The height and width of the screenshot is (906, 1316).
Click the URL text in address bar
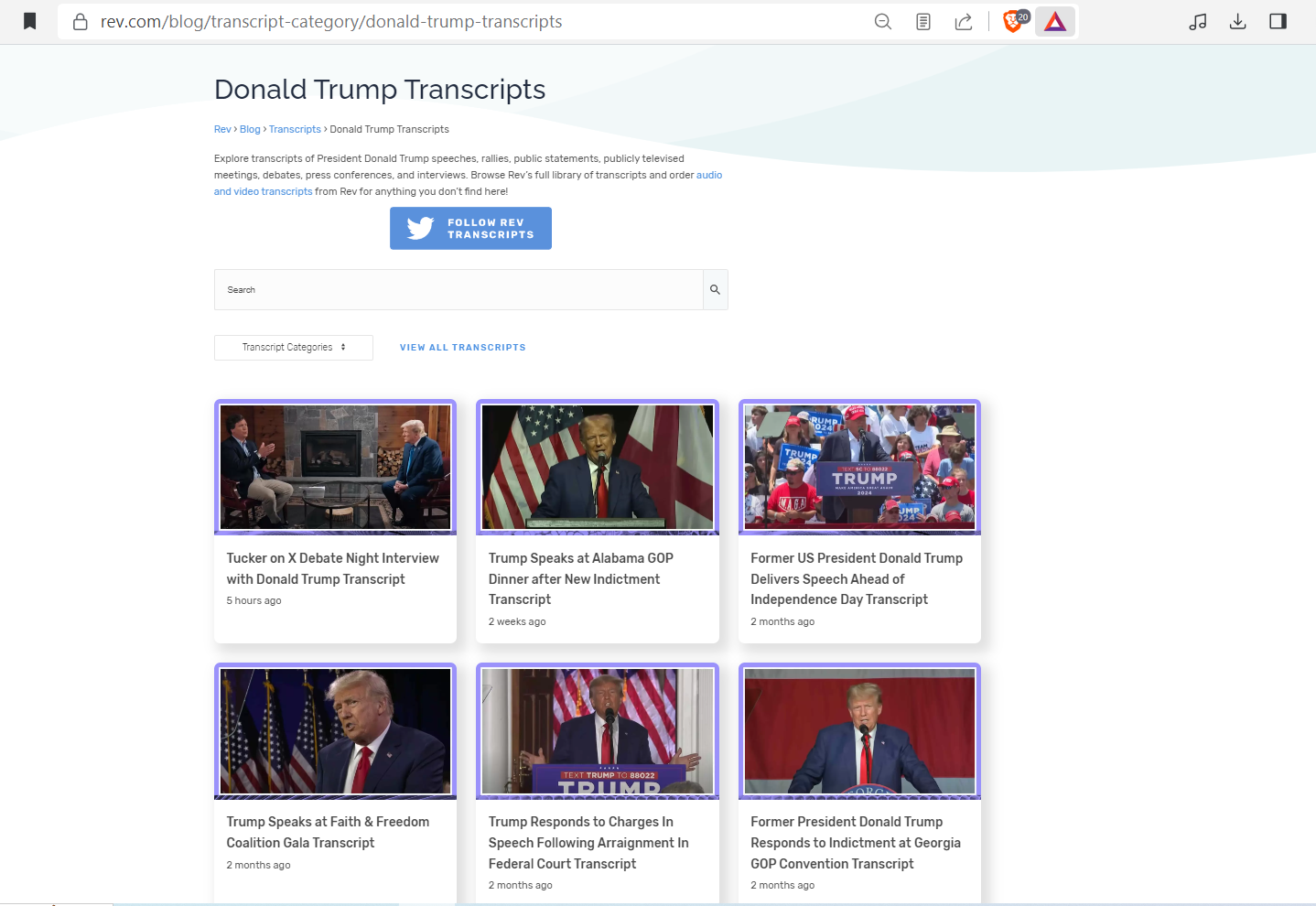331,21
